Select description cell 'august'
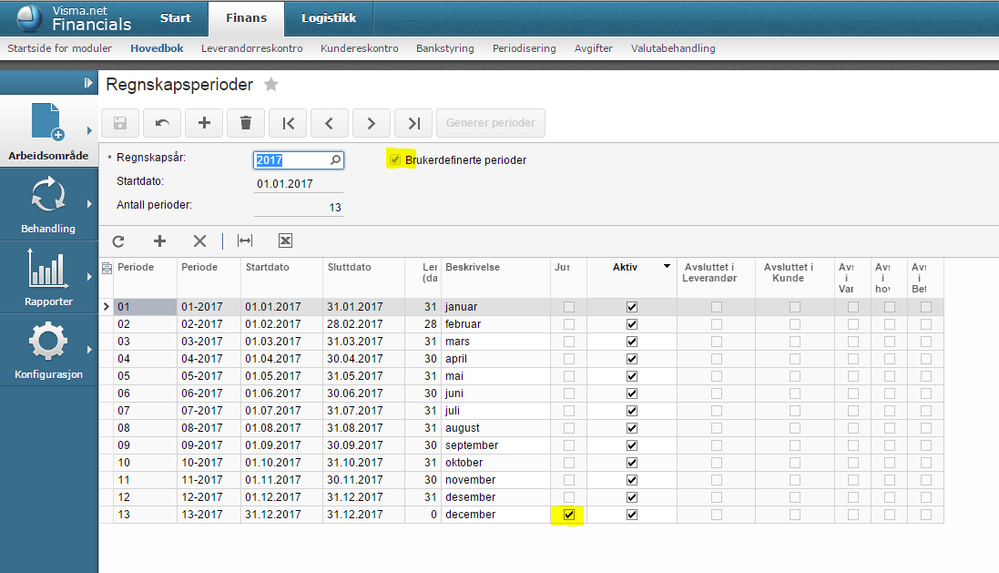 [x=495, y=428]
